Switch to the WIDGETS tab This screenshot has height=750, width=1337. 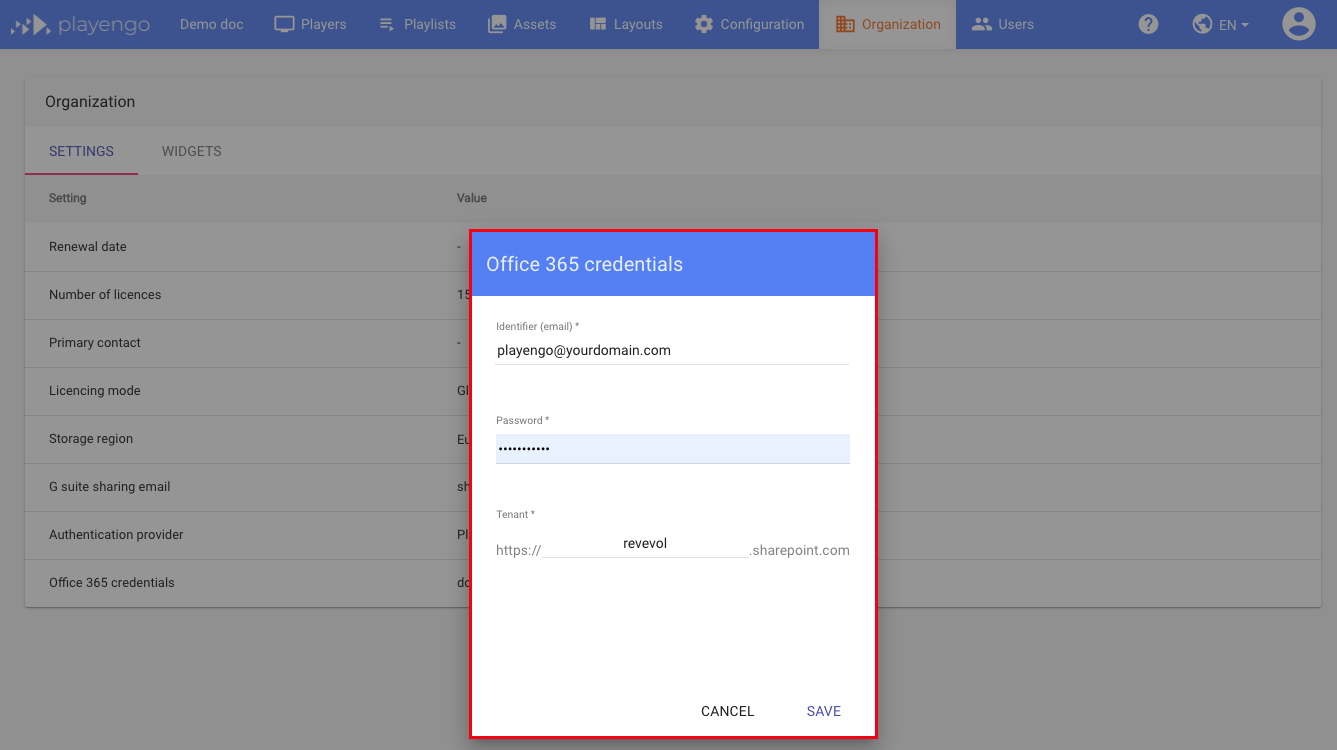pyautogui.click(x=192, y=151)
